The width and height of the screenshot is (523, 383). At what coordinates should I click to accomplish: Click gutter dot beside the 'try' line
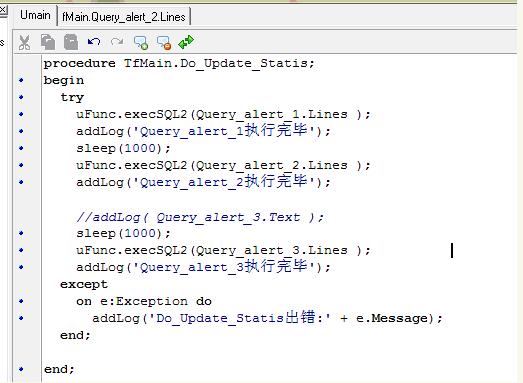click(x=22, y=97)
